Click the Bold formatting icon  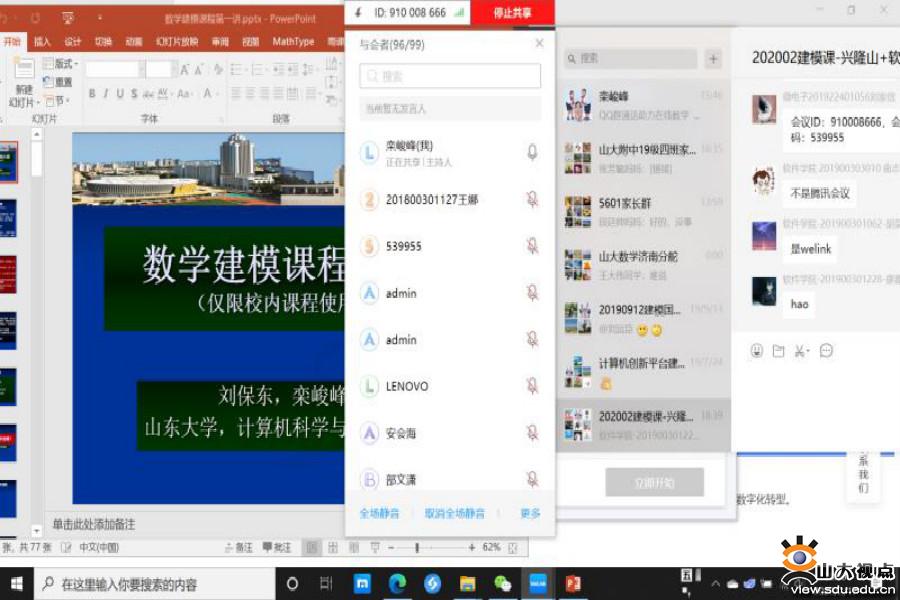tap(92, 94)
